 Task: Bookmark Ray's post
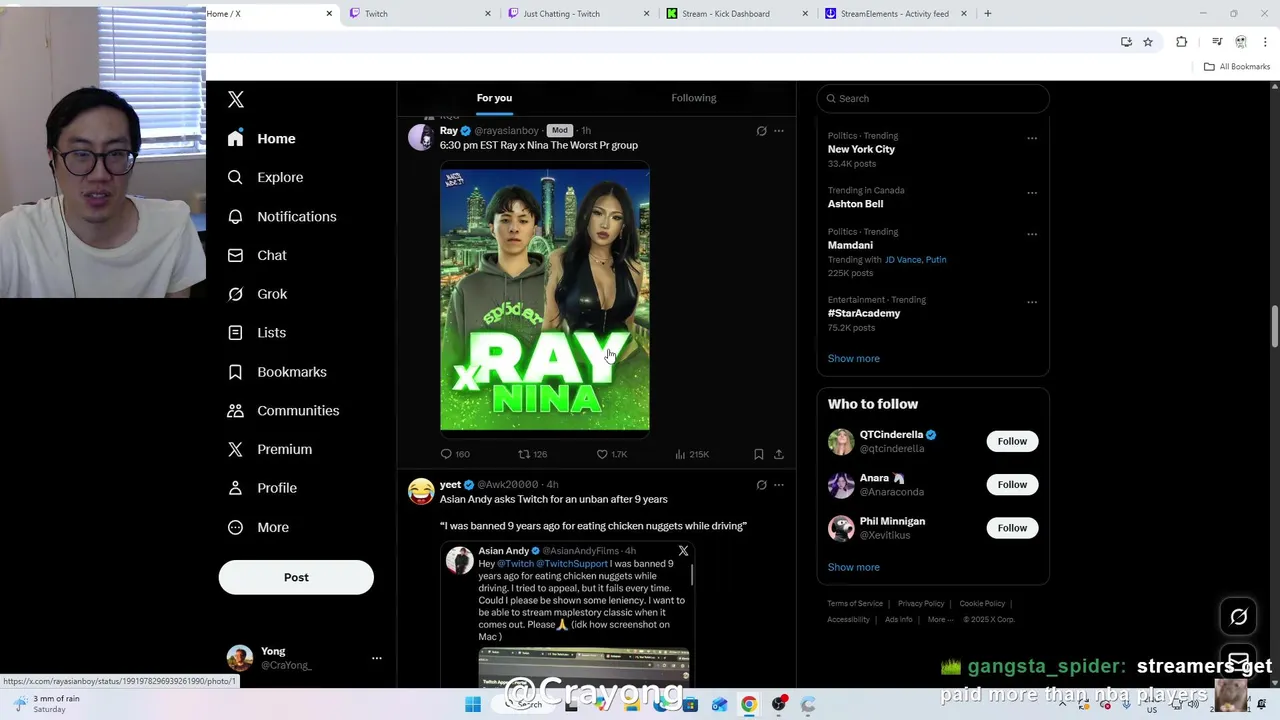pyautogui.click(x=759, y=454)
